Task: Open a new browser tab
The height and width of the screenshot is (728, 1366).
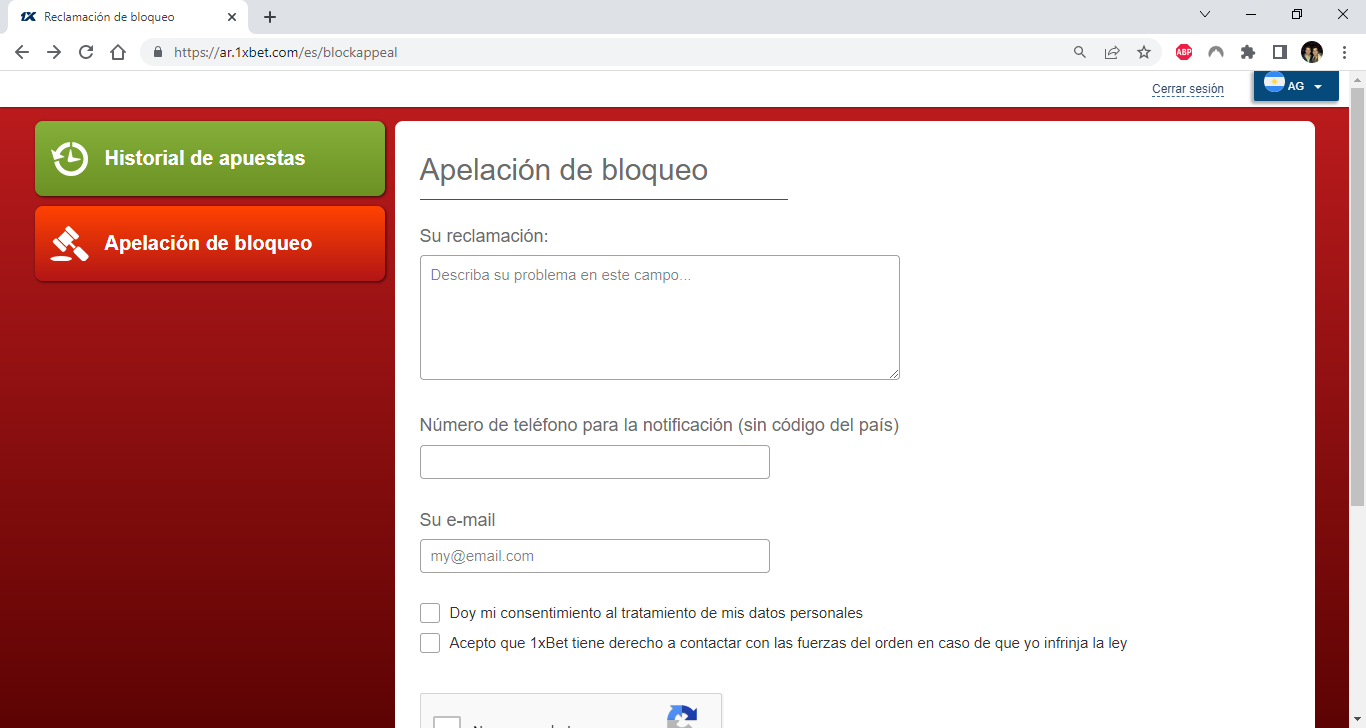Action: click(x=270, y=17)
